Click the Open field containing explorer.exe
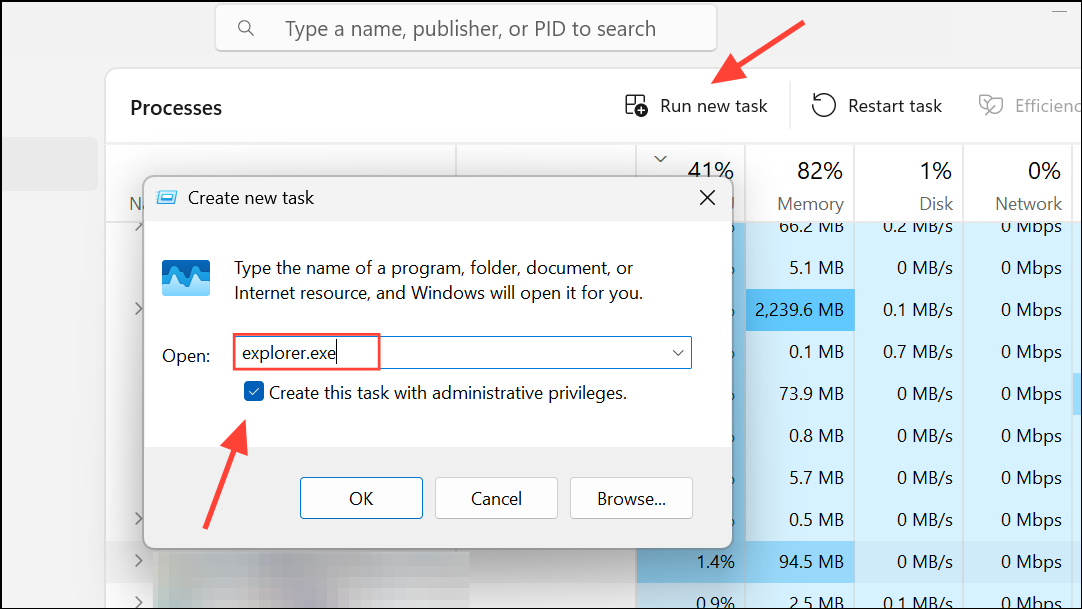 tap(450, 352)
